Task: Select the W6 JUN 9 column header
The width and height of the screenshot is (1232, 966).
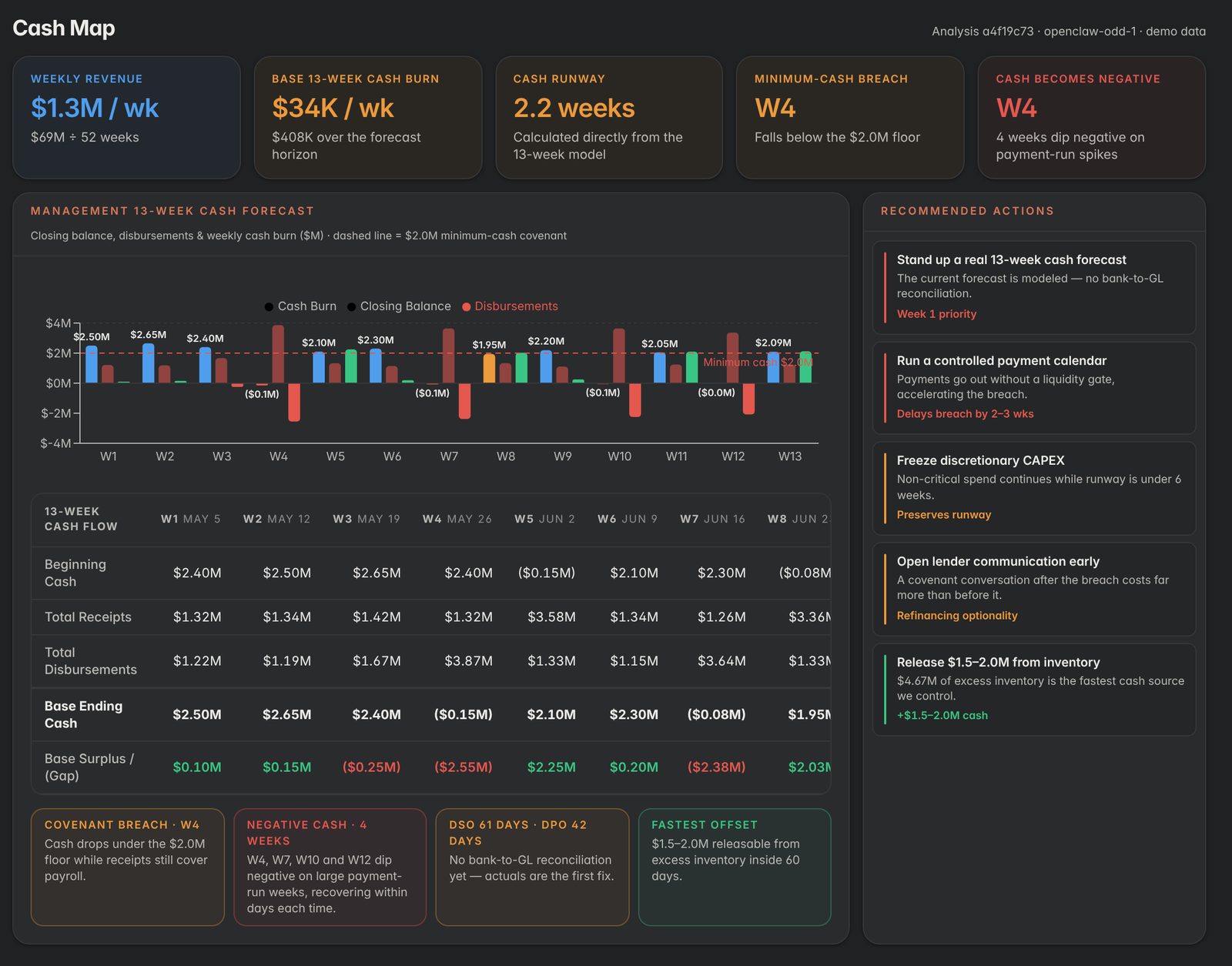Action: click(x=628, y=519)
